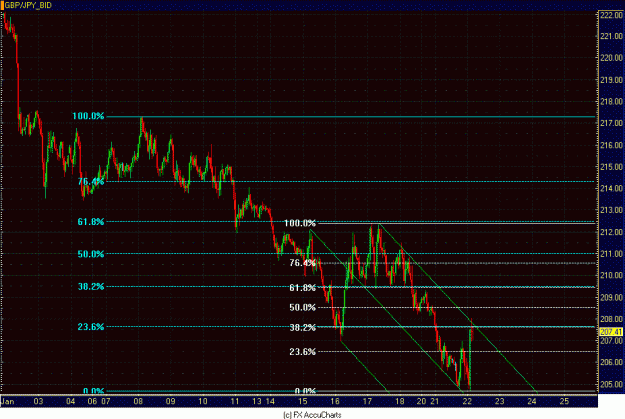Select the 209.00 price axis label
The height and width of the screenshot is (419, 625).
(x=611, y=297)
